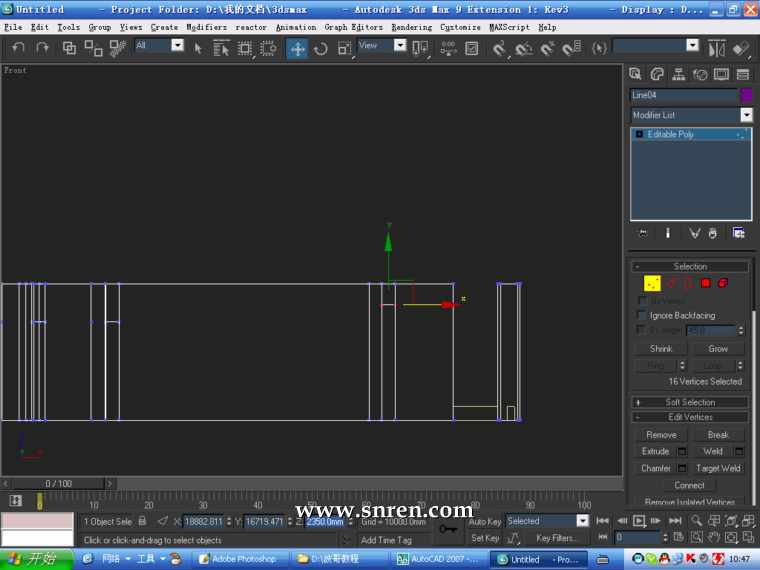Click the Target Weld button

(718, 468)
